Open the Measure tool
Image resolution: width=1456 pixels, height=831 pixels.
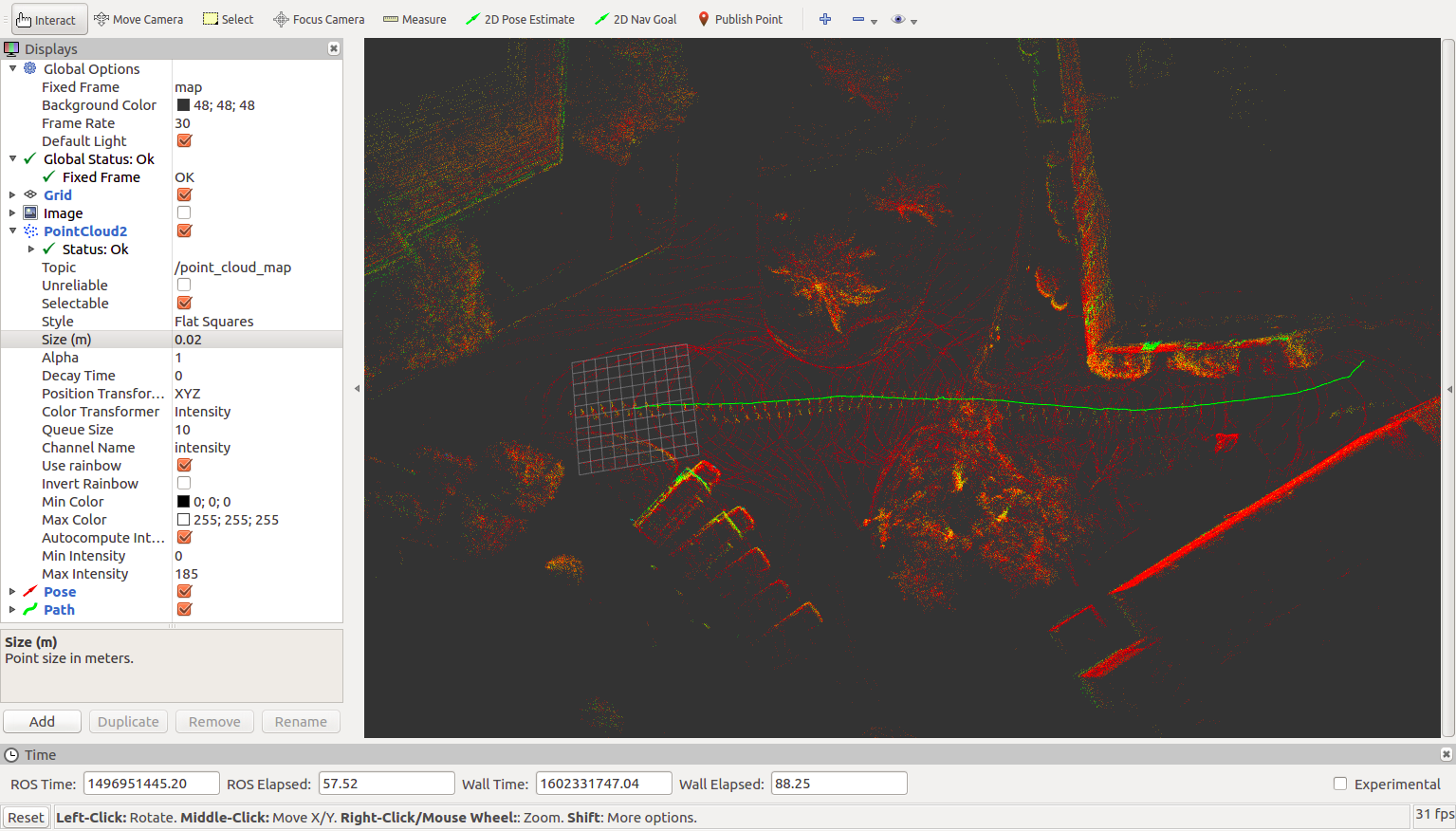coord(414,19)
